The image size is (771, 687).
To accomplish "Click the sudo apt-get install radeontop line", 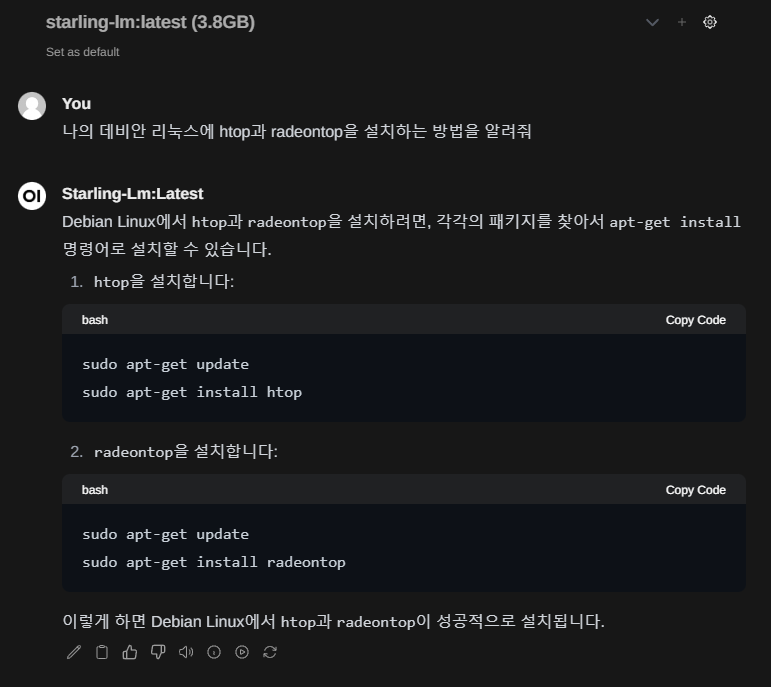I will pos(214,562).
